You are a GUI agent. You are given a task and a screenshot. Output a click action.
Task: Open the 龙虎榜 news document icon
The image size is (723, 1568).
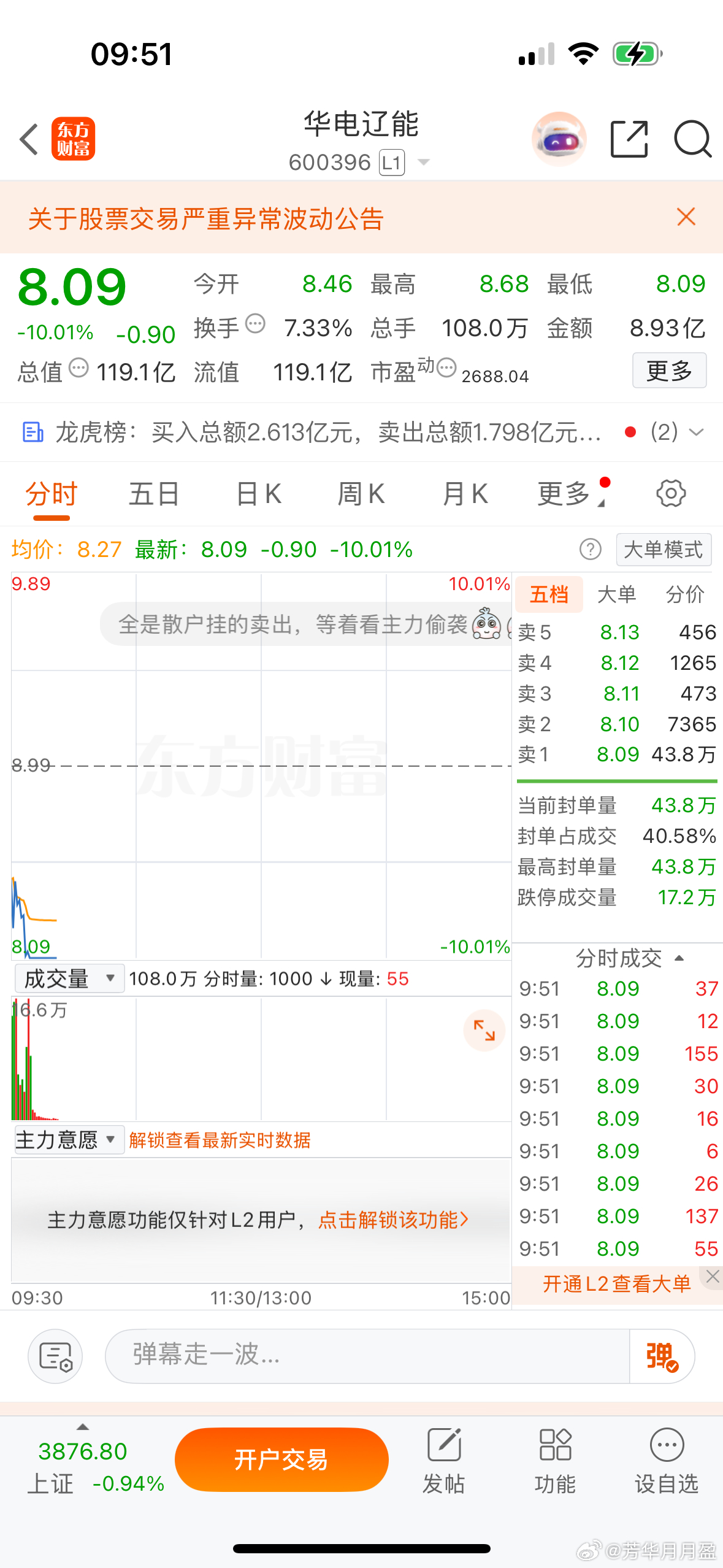33,432
